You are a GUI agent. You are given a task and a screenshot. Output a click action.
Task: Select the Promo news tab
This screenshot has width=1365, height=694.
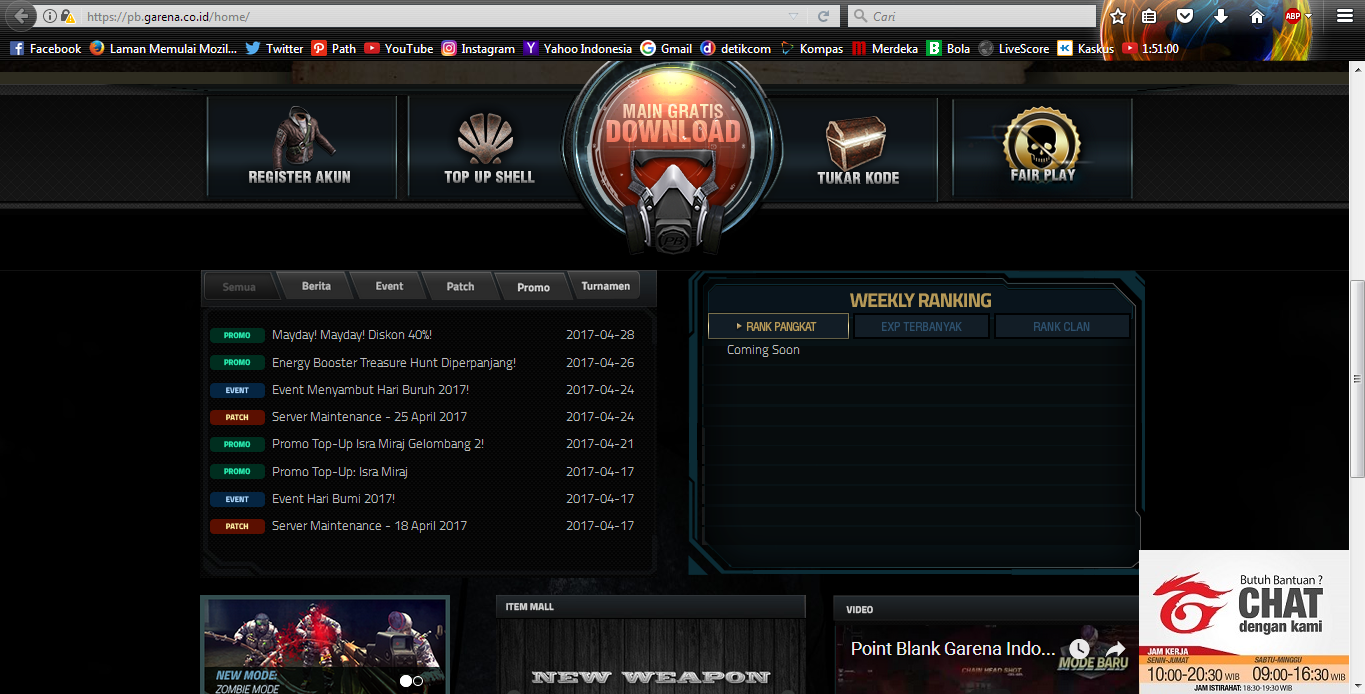[533, 287]
